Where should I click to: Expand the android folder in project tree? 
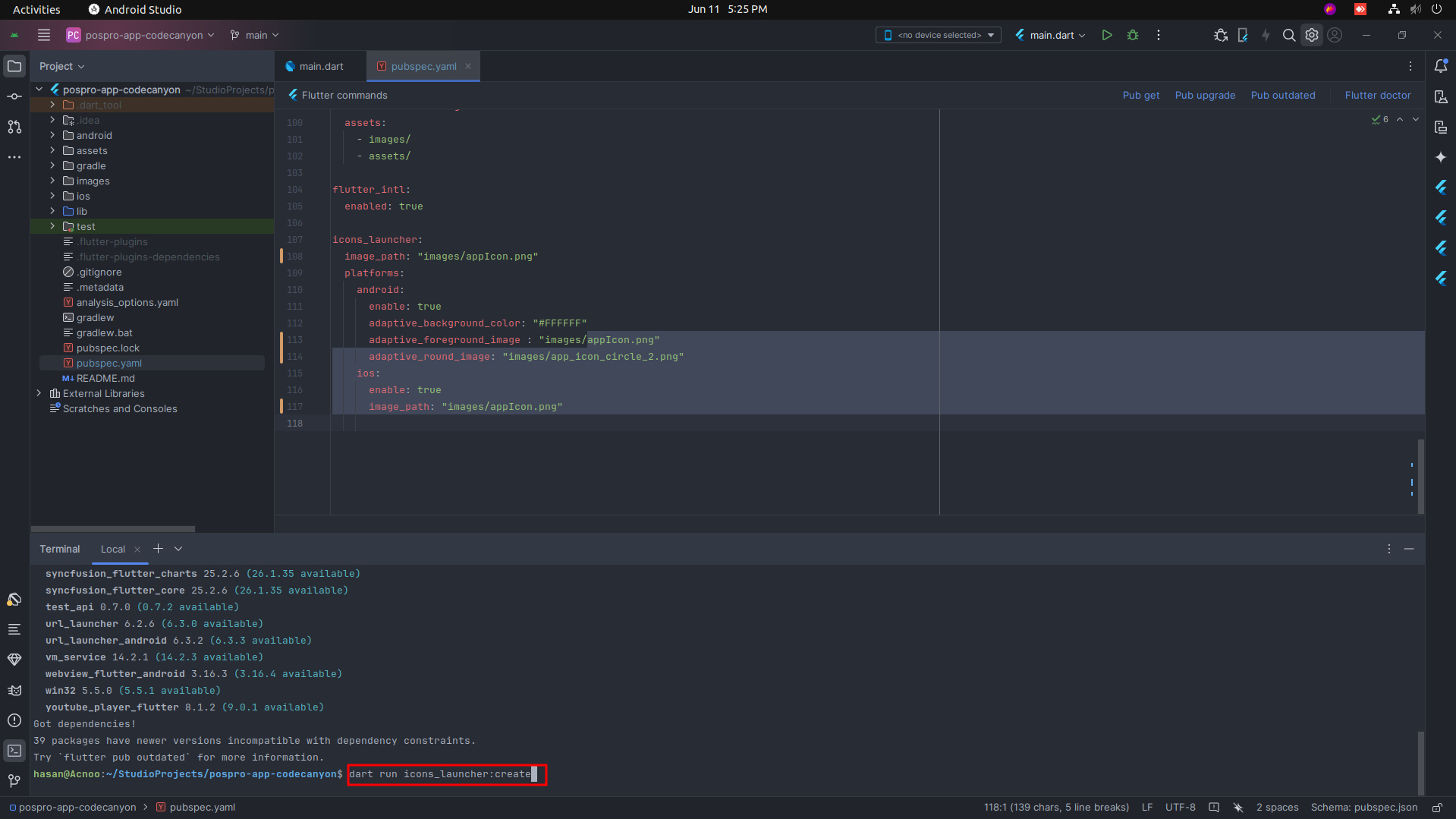[x=52, y=135]
